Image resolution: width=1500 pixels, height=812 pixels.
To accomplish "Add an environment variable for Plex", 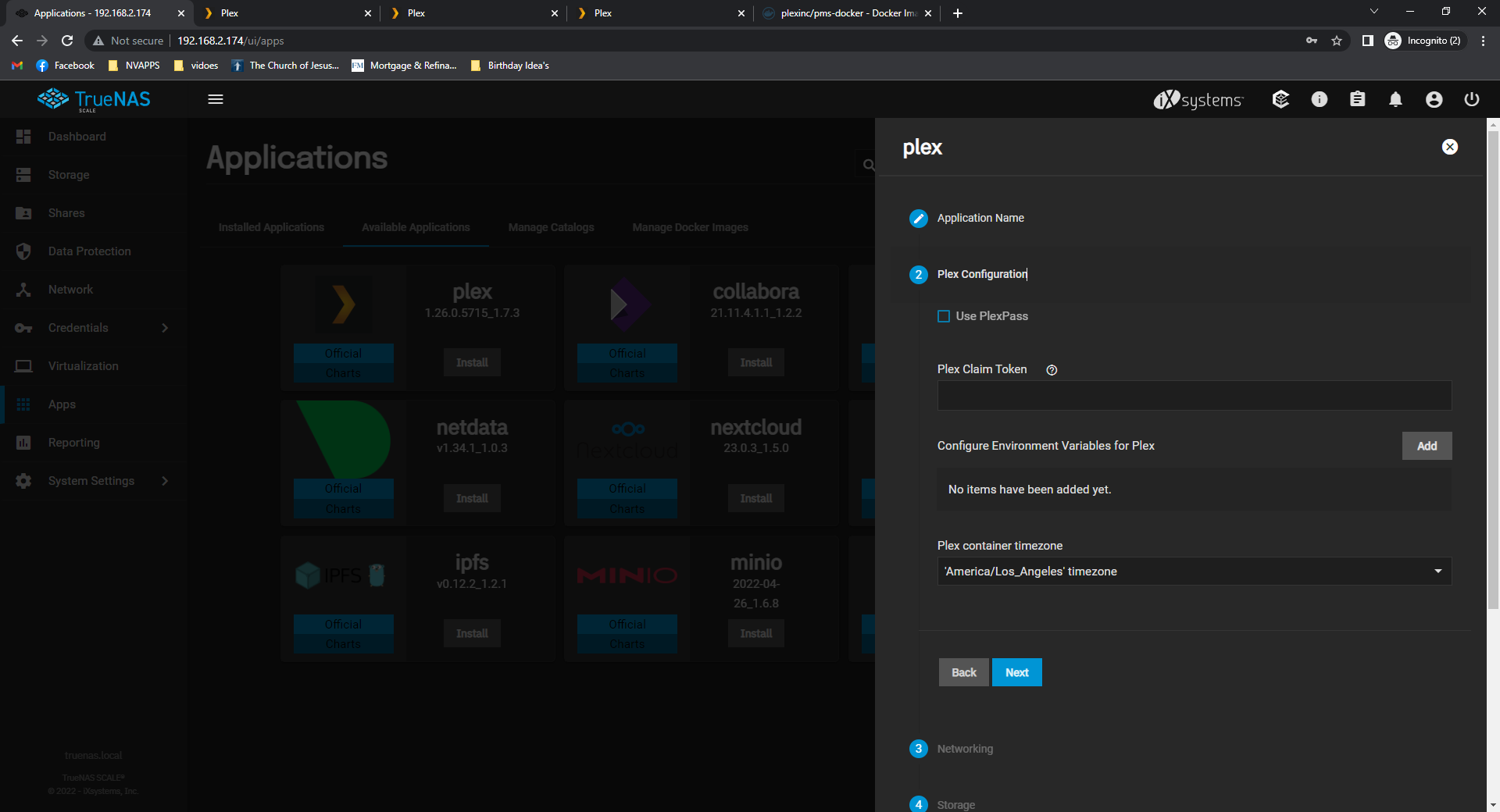I will click(1427, 446).
